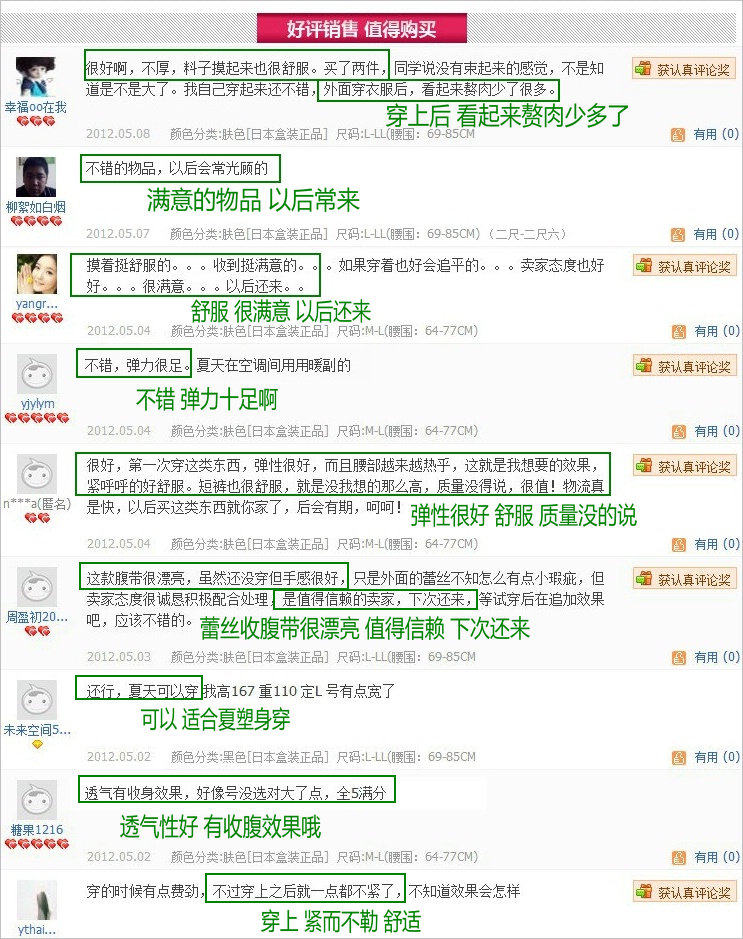
Task: Click 获认真评论奖 badge on yangr's review
Action: coord(684,266)
